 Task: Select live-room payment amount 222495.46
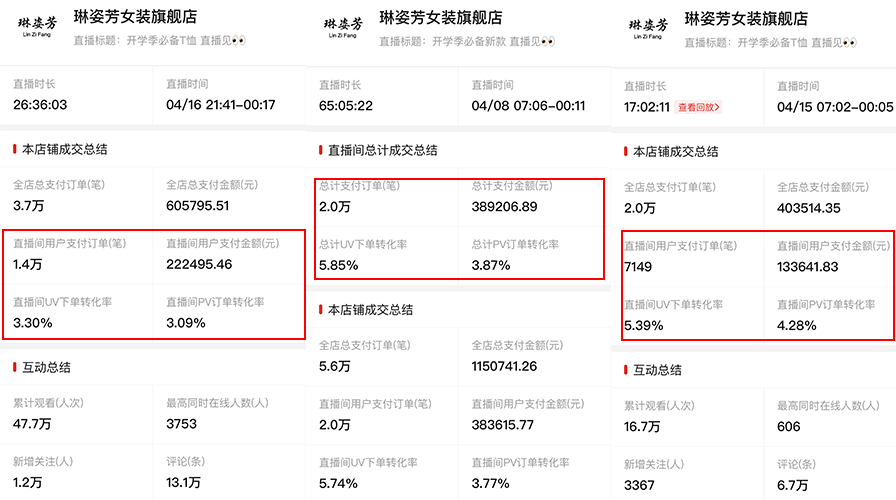click(199, 265)
